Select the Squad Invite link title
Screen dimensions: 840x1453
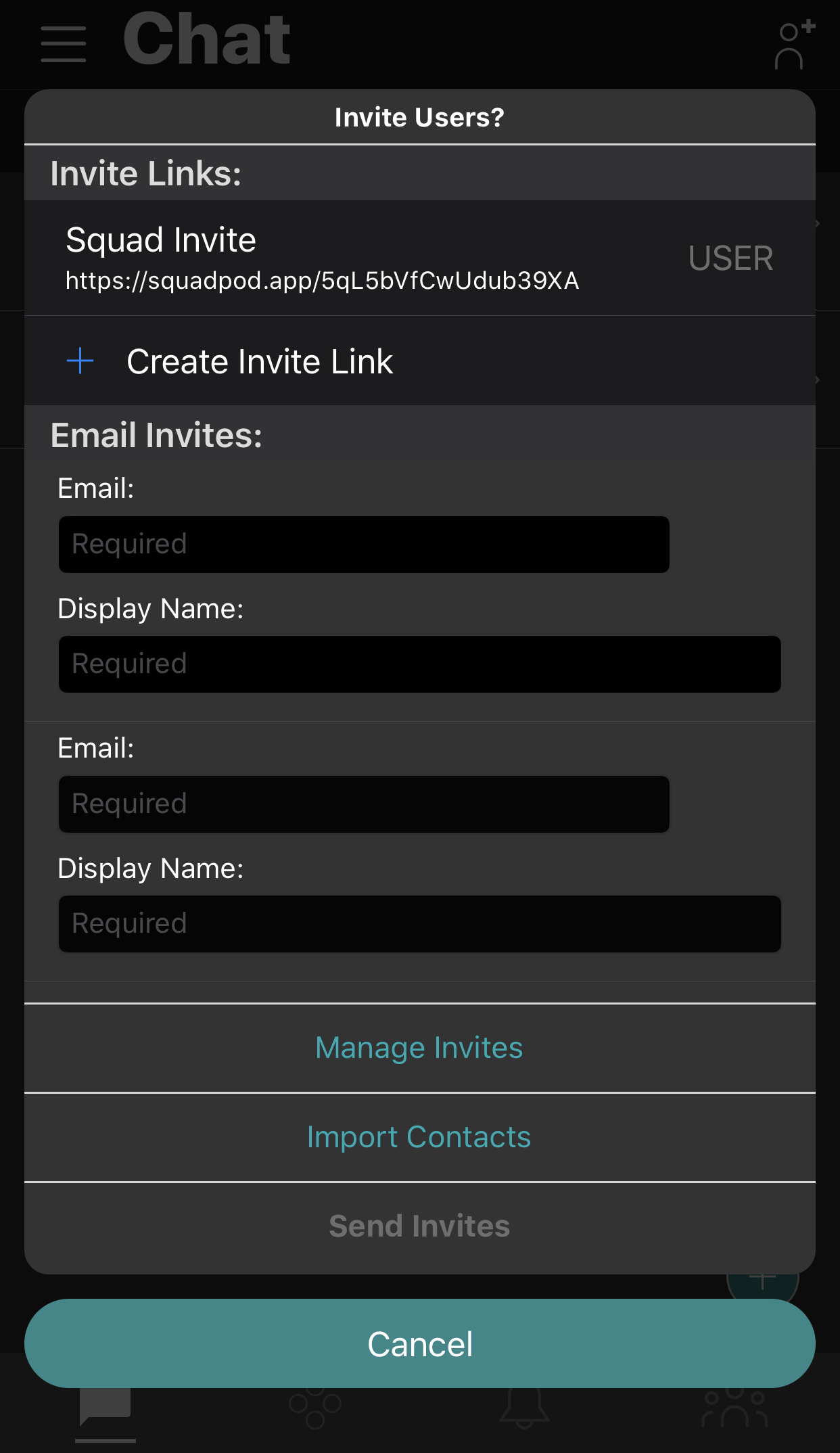coord(161,240)
